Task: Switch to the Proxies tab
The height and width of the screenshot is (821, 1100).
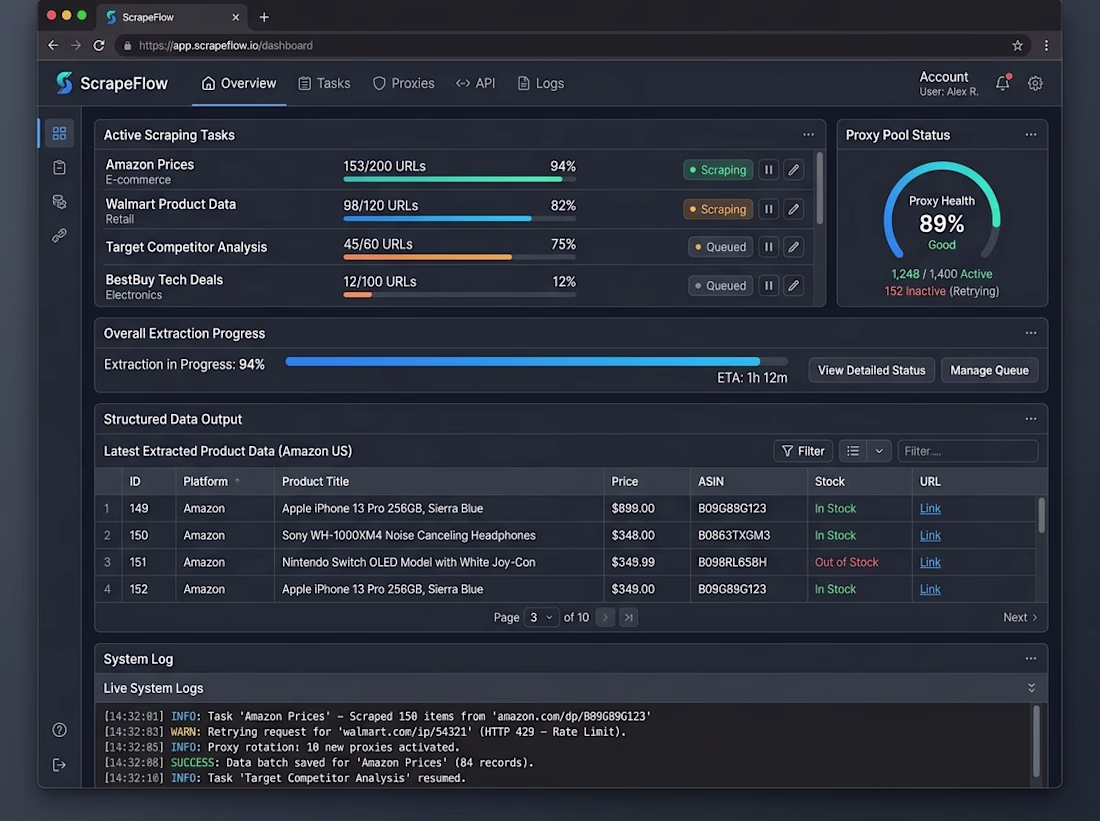Action: (403, 84)
